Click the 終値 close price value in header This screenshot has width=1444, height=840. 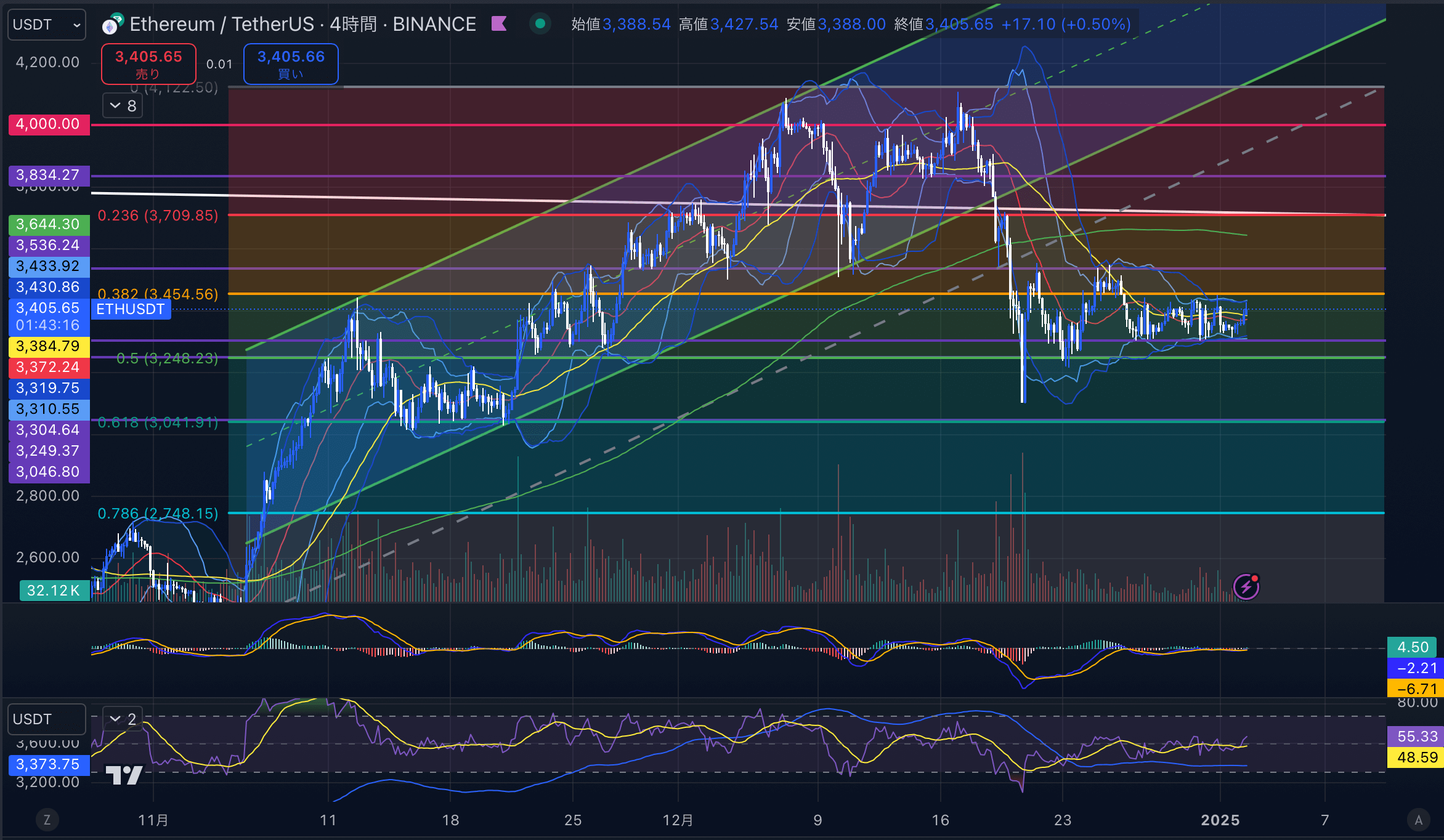click(959, 24)
